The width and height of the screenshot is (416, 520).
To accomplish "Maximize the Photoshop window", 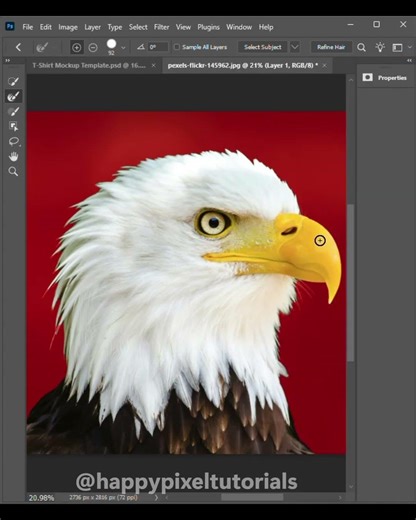I will click(377, 24).
